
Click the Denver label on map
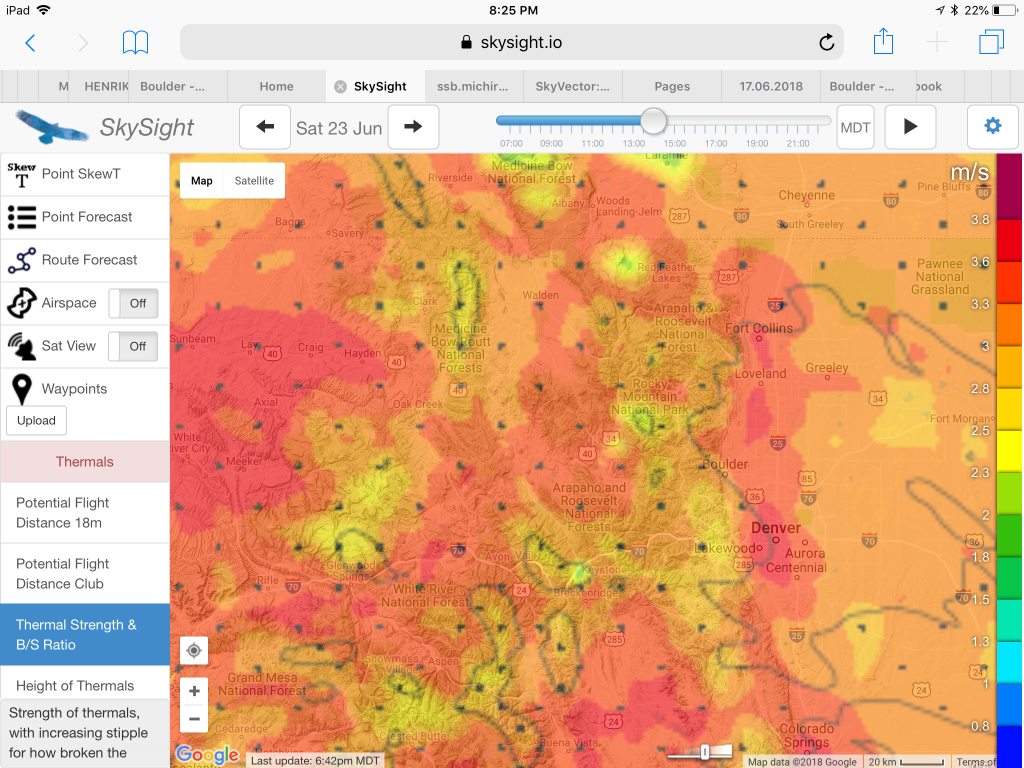pyautogui.click(x=776, y=528)
